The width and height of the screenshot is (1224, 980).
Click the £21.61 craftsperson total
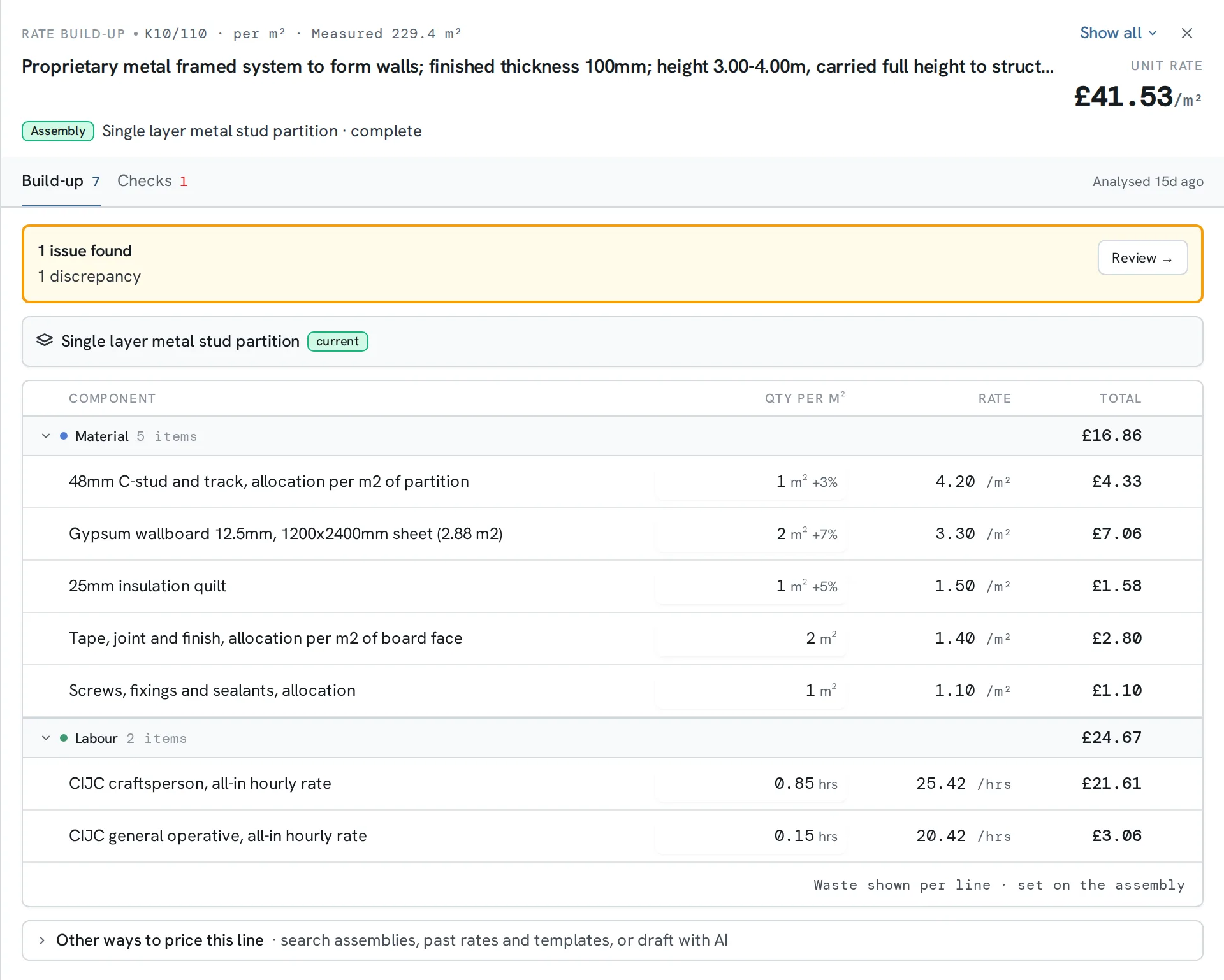[1112, 784]
